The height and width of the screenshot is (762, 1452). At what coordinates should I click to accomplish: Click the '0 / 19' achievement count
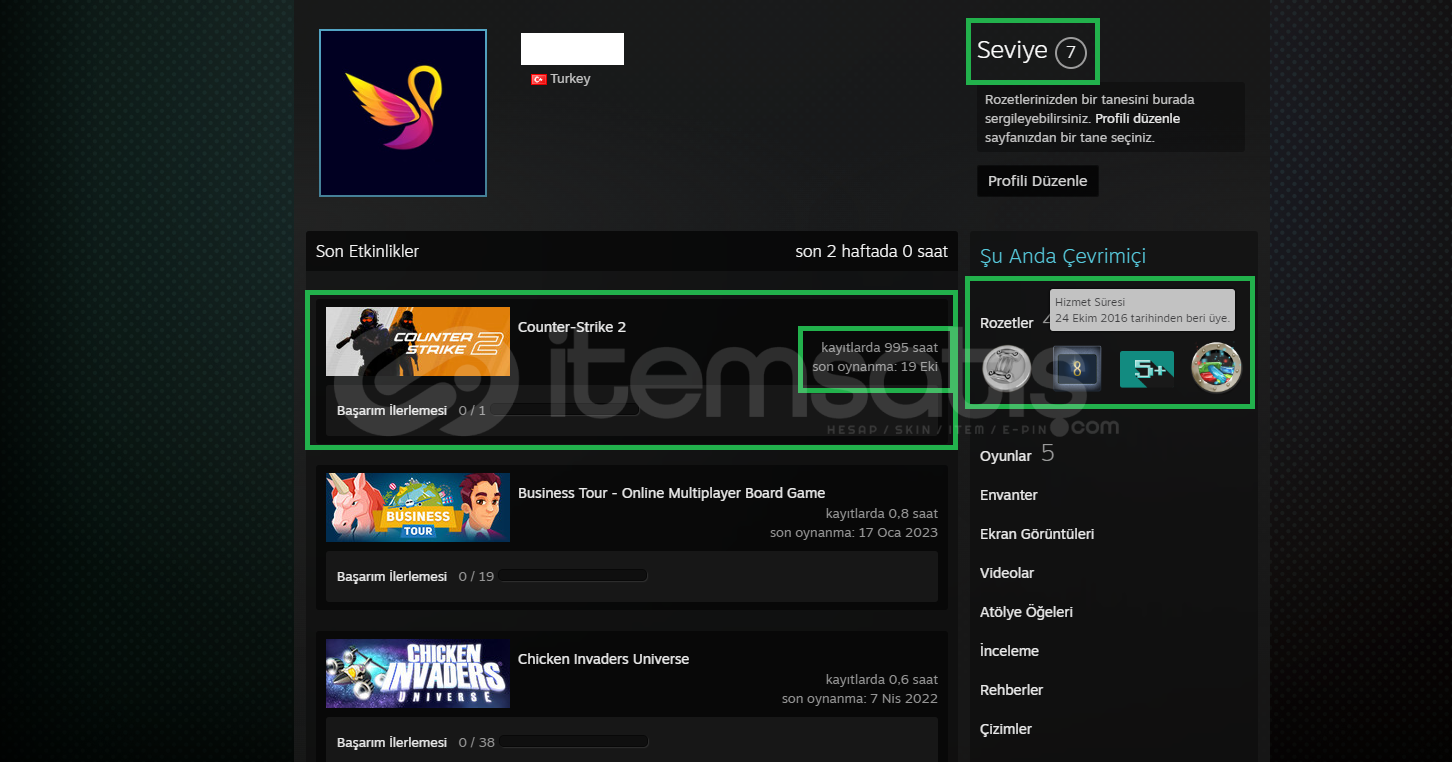pos(476,576)
